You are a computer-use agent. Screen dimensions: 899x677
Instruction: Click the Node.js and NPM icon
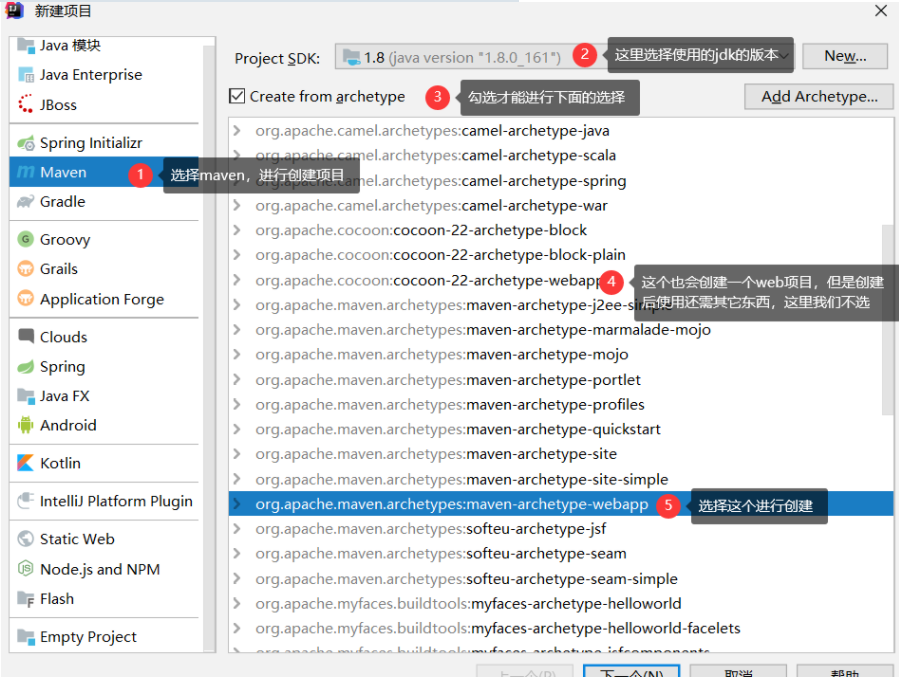click(x=25, y=569)
